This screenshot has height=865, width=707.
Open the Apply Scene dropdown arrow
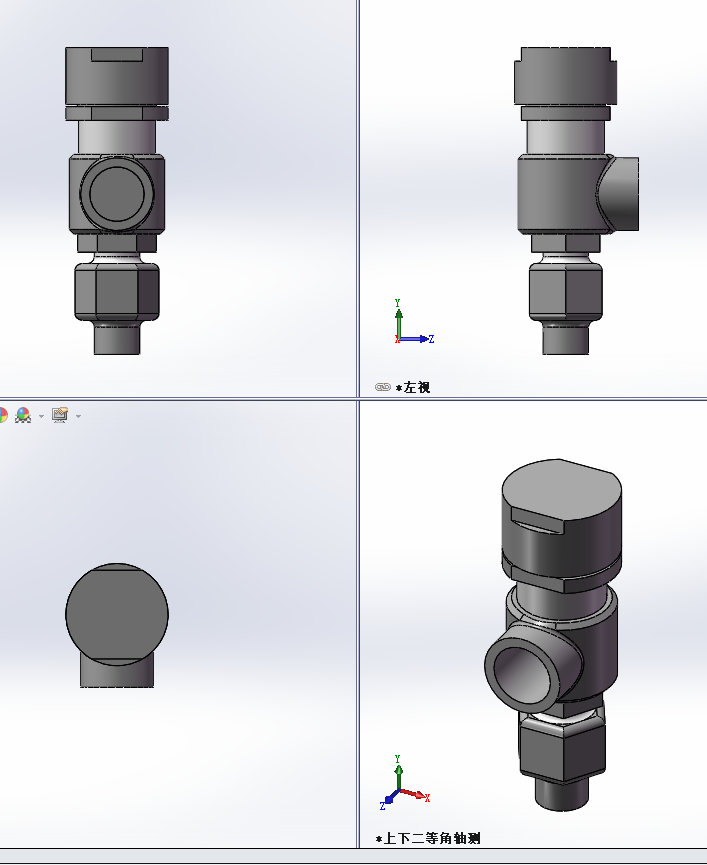coord(41,416)
